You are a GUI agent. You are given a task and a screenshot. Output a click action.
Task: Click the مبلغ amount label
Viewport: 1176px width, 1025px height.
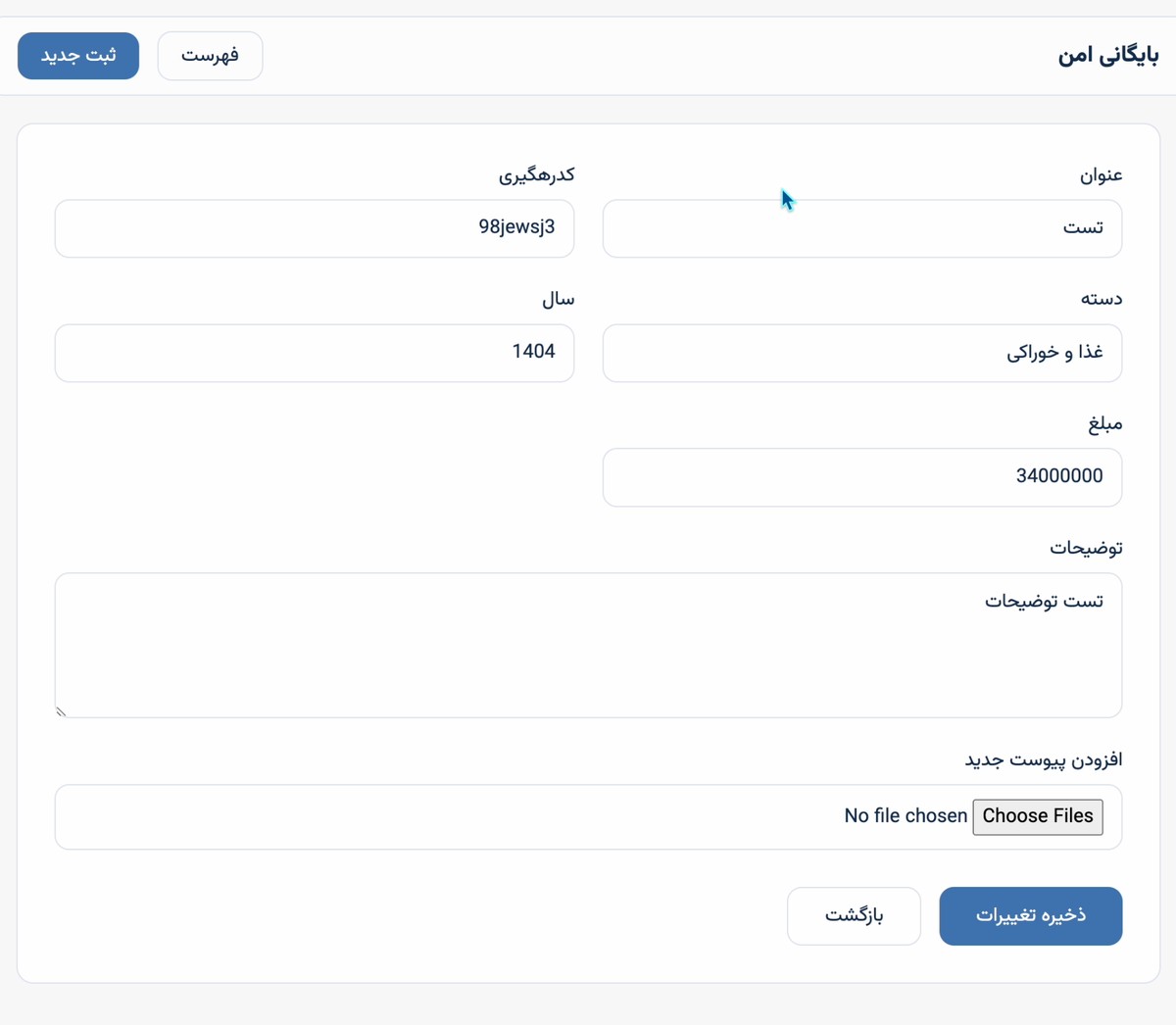1107,424
